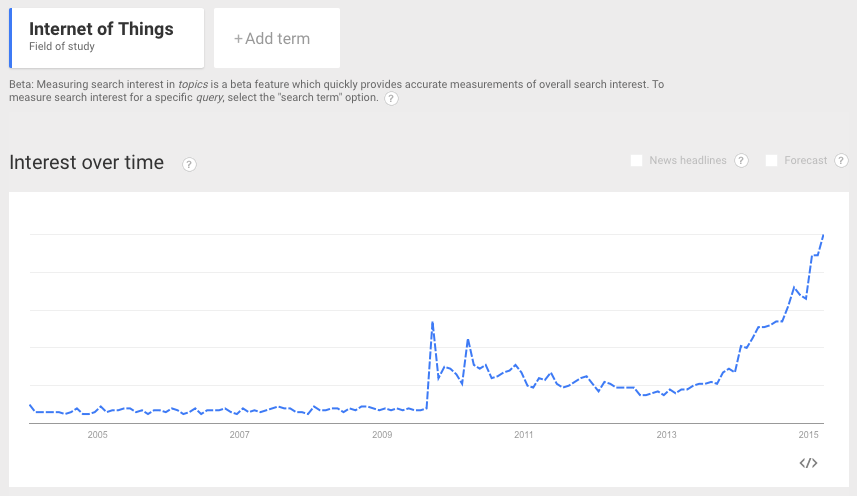Click the late-2009 spike peak on trend line
The image size is (857, 496).
432,322
